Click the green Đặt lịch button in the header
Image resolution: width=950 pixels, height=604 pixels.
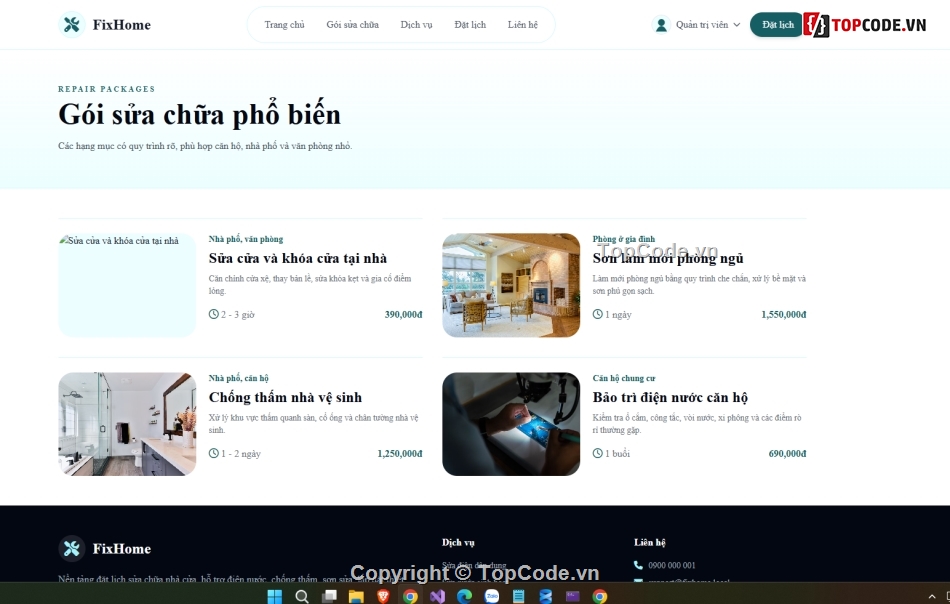pyautogui.click(x=777, y=25)
